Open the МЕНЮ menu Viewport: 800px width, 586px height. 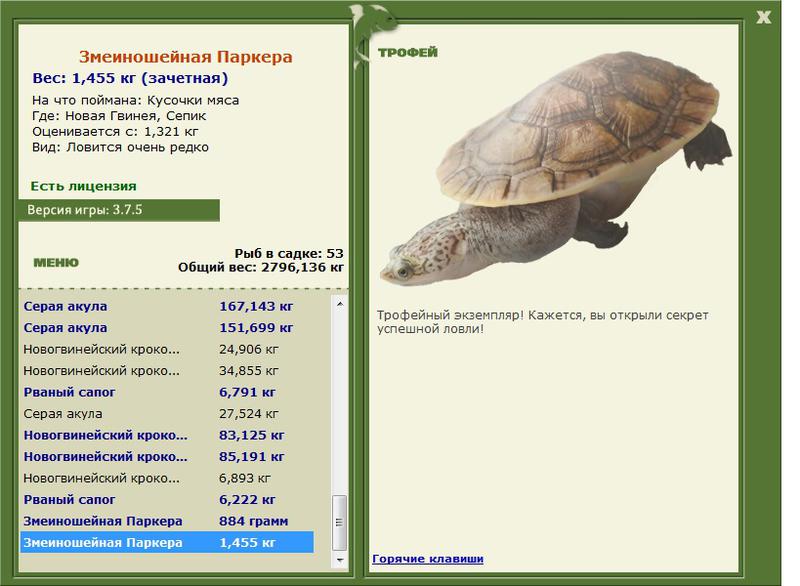click(56, 263)
